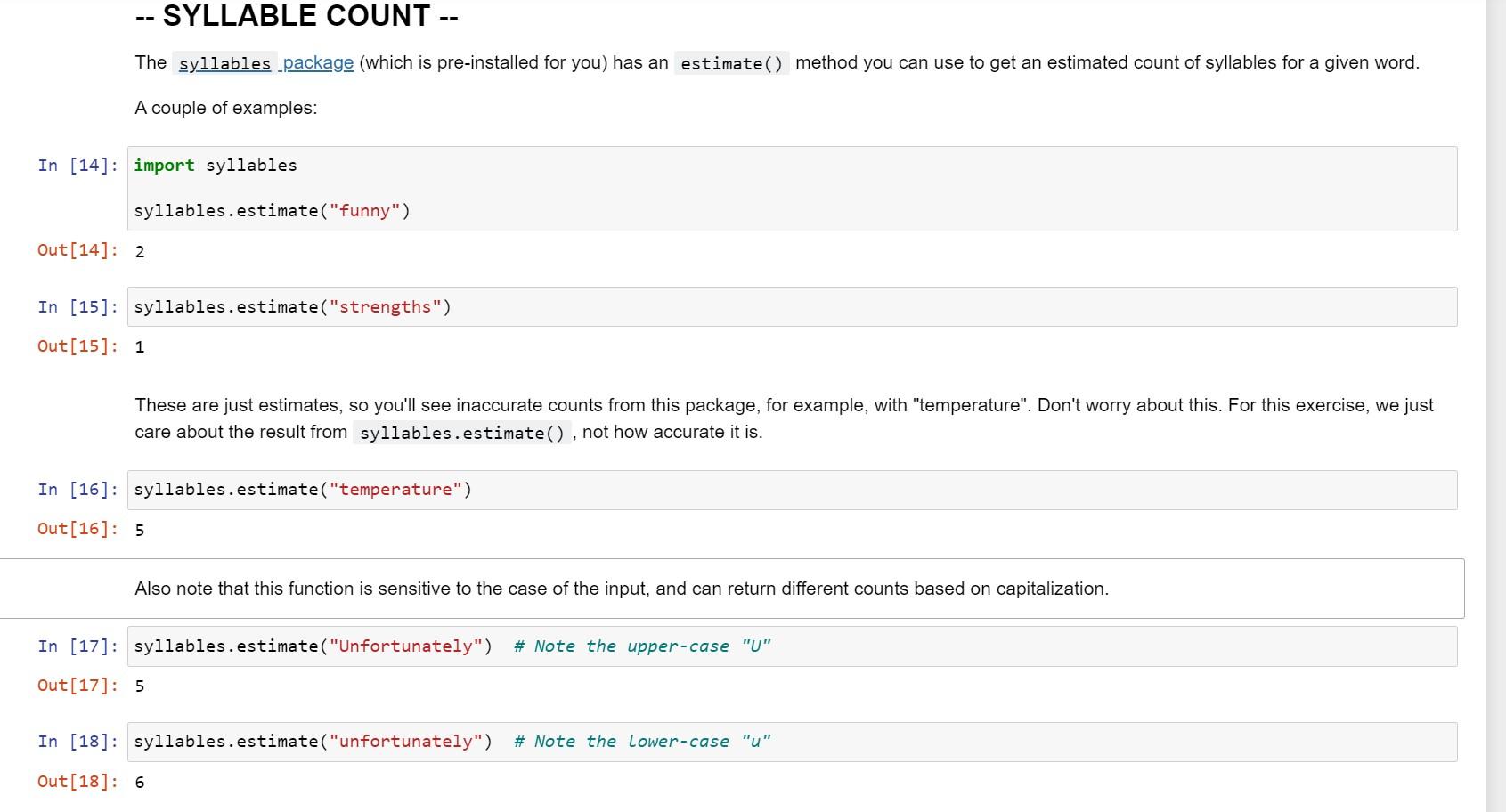Click the "These are just estimates" paragraph

click(x=784, y=418)
